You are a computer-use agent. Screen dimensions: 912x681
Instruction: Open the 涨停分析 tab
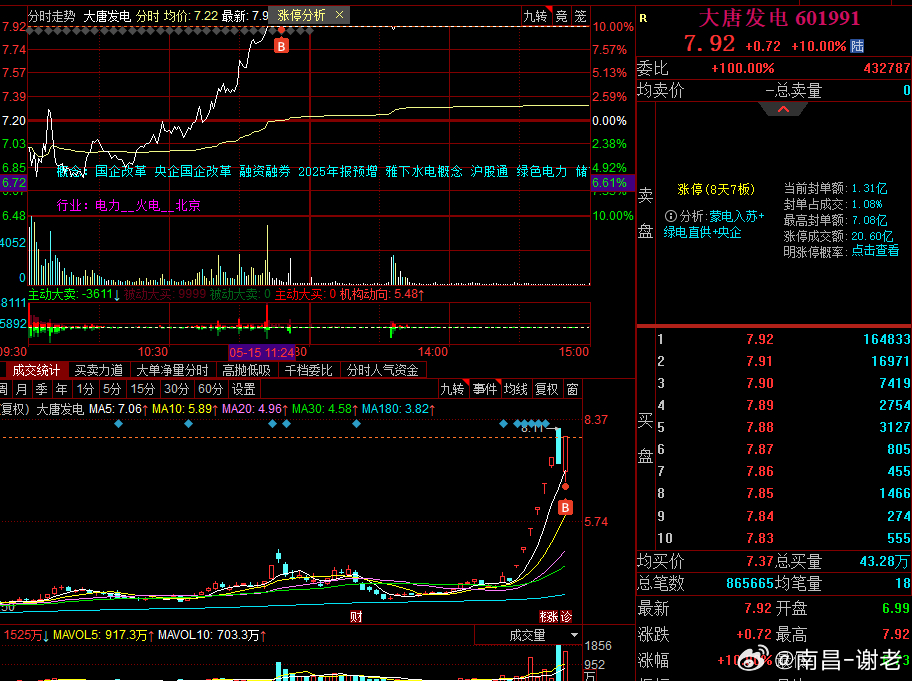301,15
